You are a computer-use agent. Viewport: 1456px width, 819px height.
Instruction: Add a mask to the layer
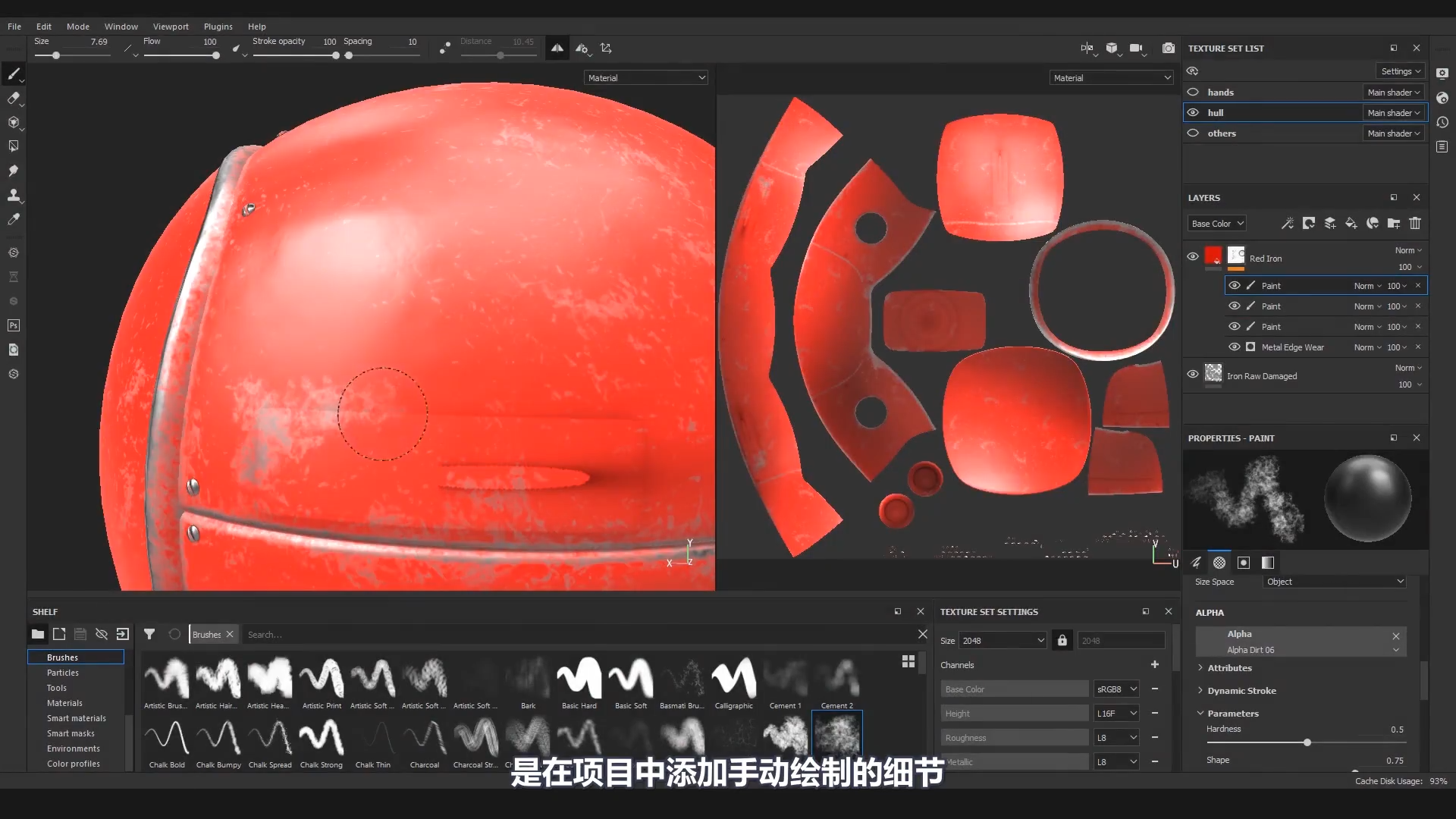coord(1308,223)
